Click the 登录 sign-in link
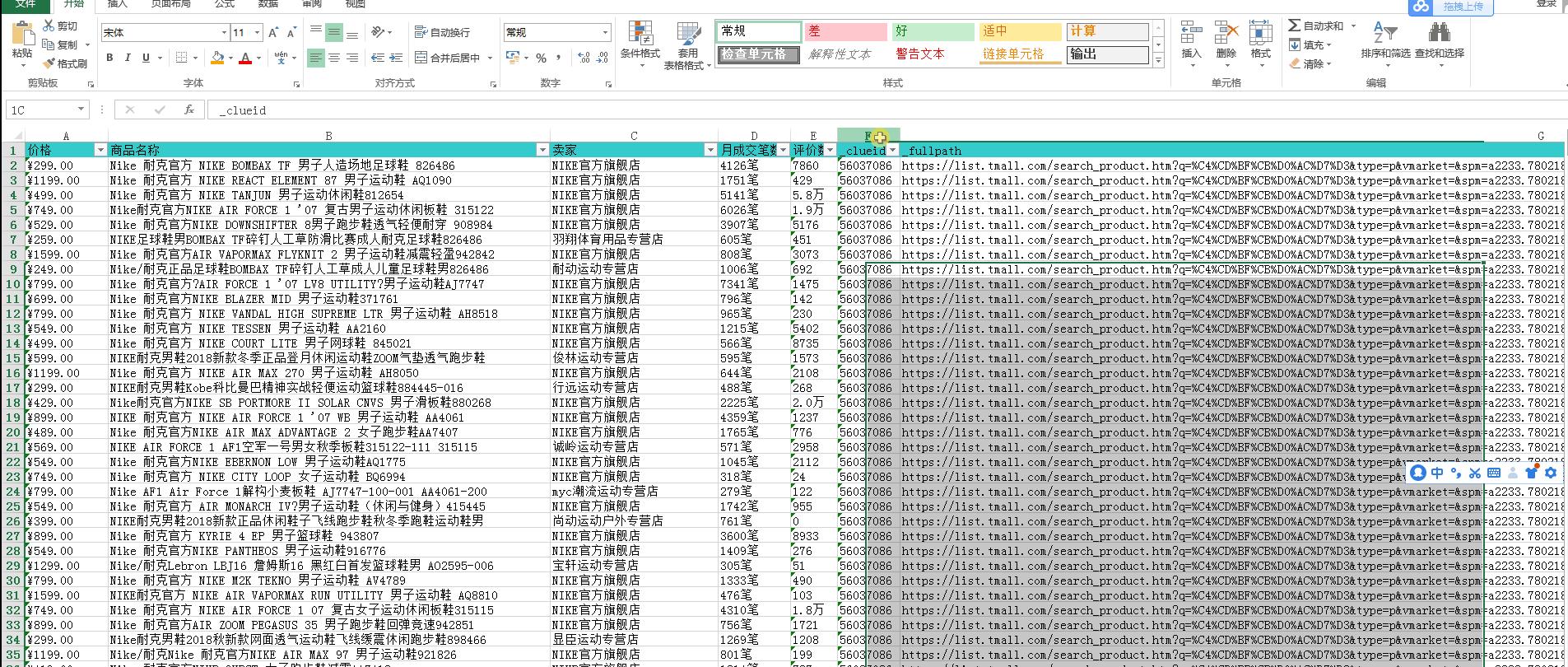 (x=1546, y=4)
